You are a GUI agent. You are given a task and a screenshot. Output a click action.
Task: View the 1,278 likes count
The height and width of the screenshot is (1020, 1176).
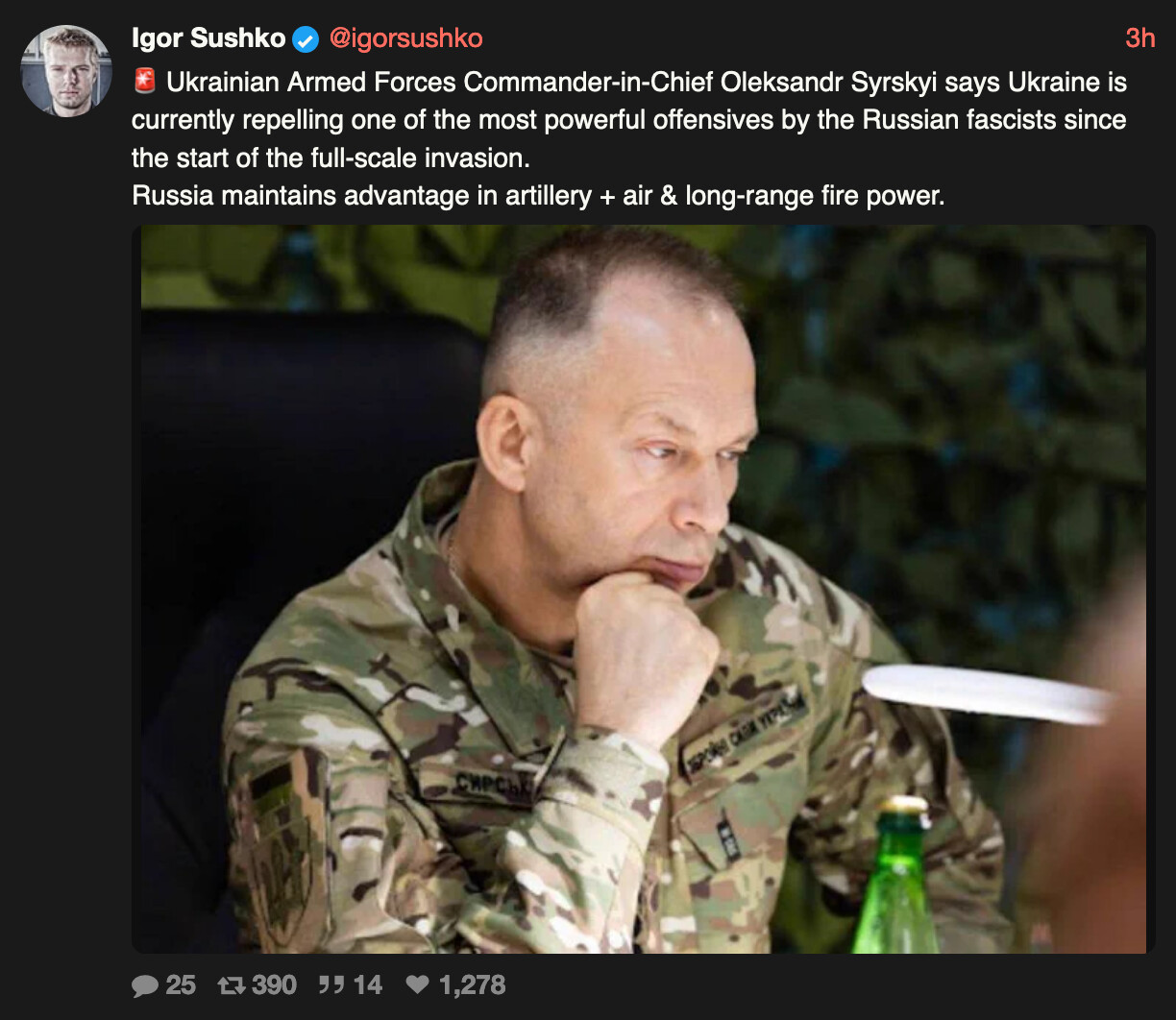471,985
